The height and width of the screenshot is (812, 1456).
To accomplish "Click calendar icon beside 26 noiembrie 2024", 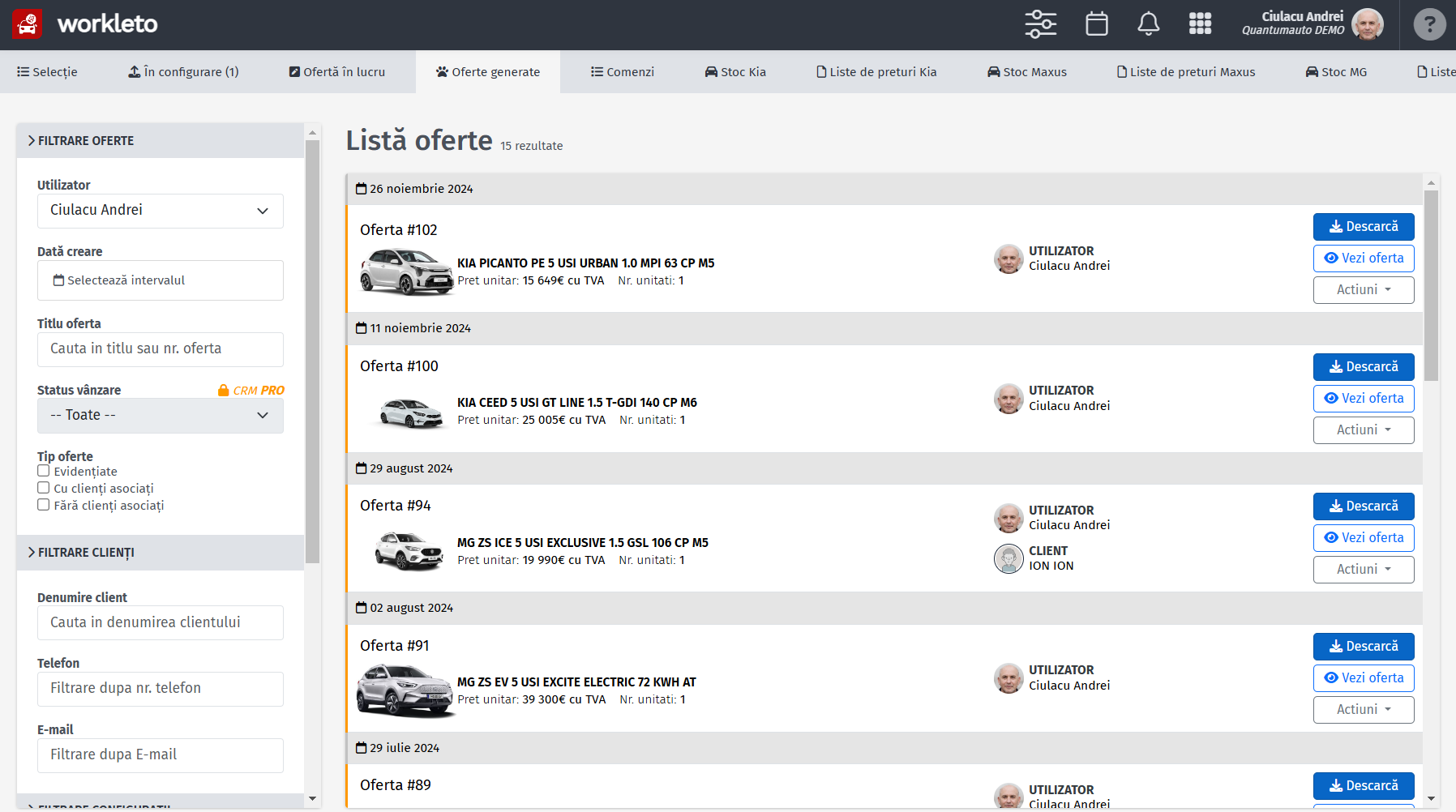I will click(362, 189).
